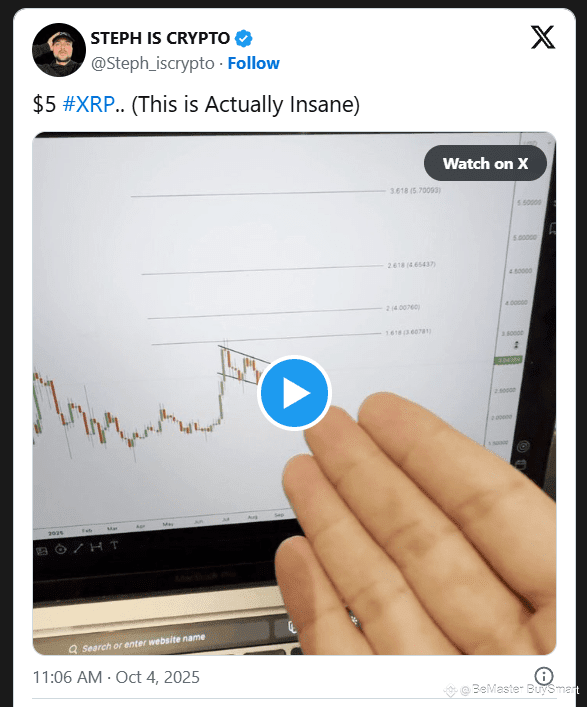The height and width of the screenshot is (707, 587).
Task: Select the trend line tool in chart toolbar
Action: [x=78, y=548]
